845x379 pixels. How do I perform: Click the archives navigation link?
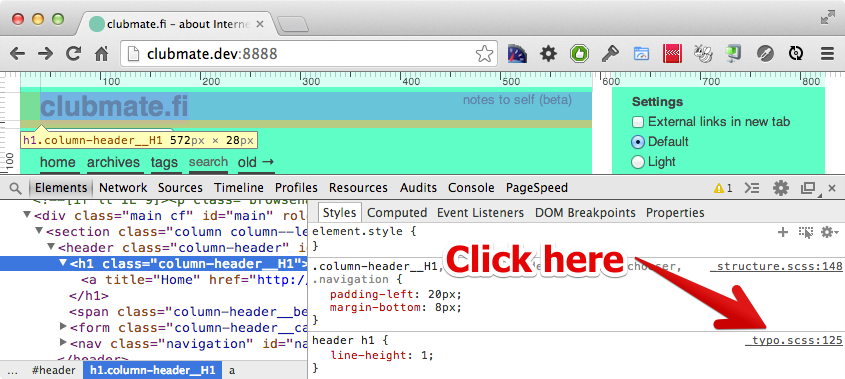113,162
